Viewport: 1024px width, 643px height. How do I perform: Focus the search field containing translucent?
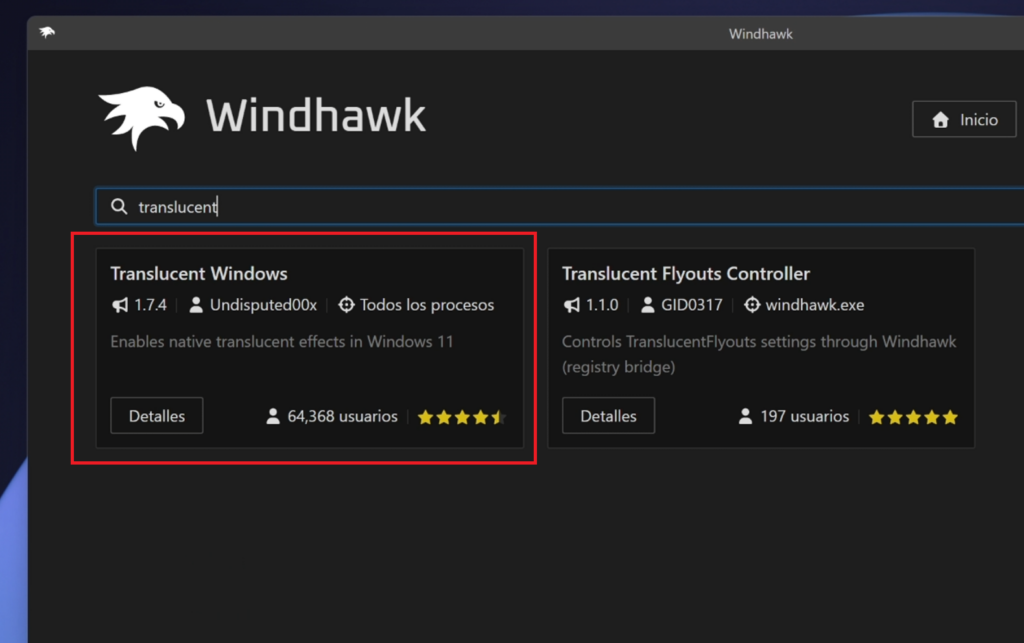click(x=562, y=207)
